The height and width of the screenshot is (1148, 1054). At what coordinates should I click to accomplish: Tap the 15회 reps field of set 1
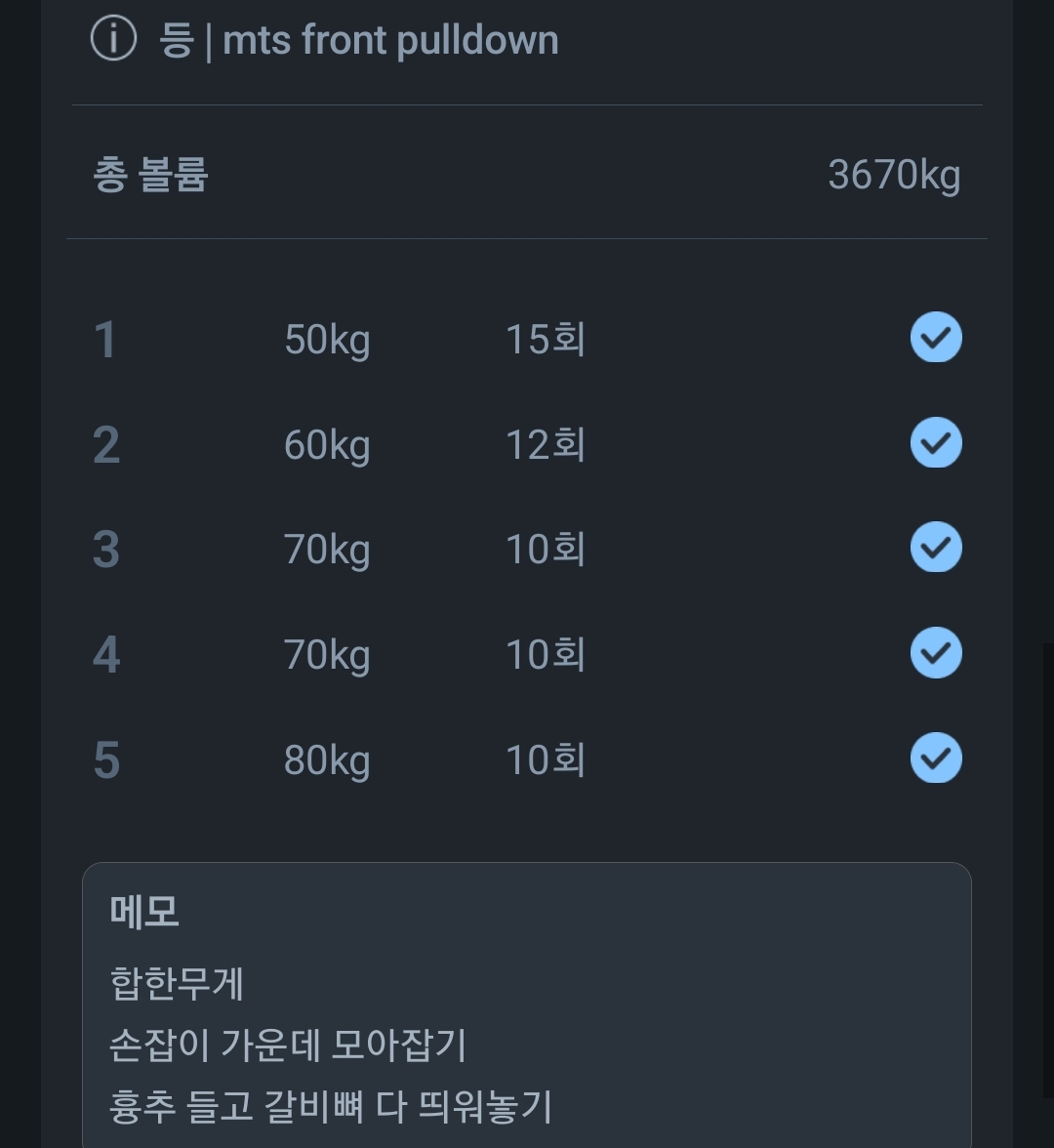click(x=543, y=339)
